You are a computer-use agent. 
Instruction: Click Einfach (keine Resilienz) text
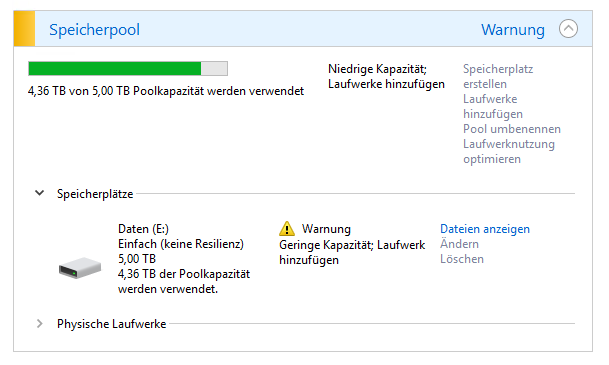(181, 244)
